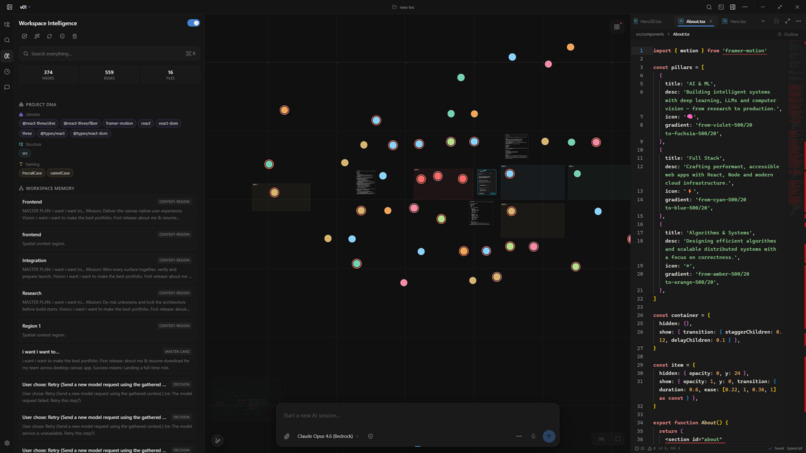Open the 'I want I want to...' master card
This screenshot has width=806, height=453.
pos(106,359)
